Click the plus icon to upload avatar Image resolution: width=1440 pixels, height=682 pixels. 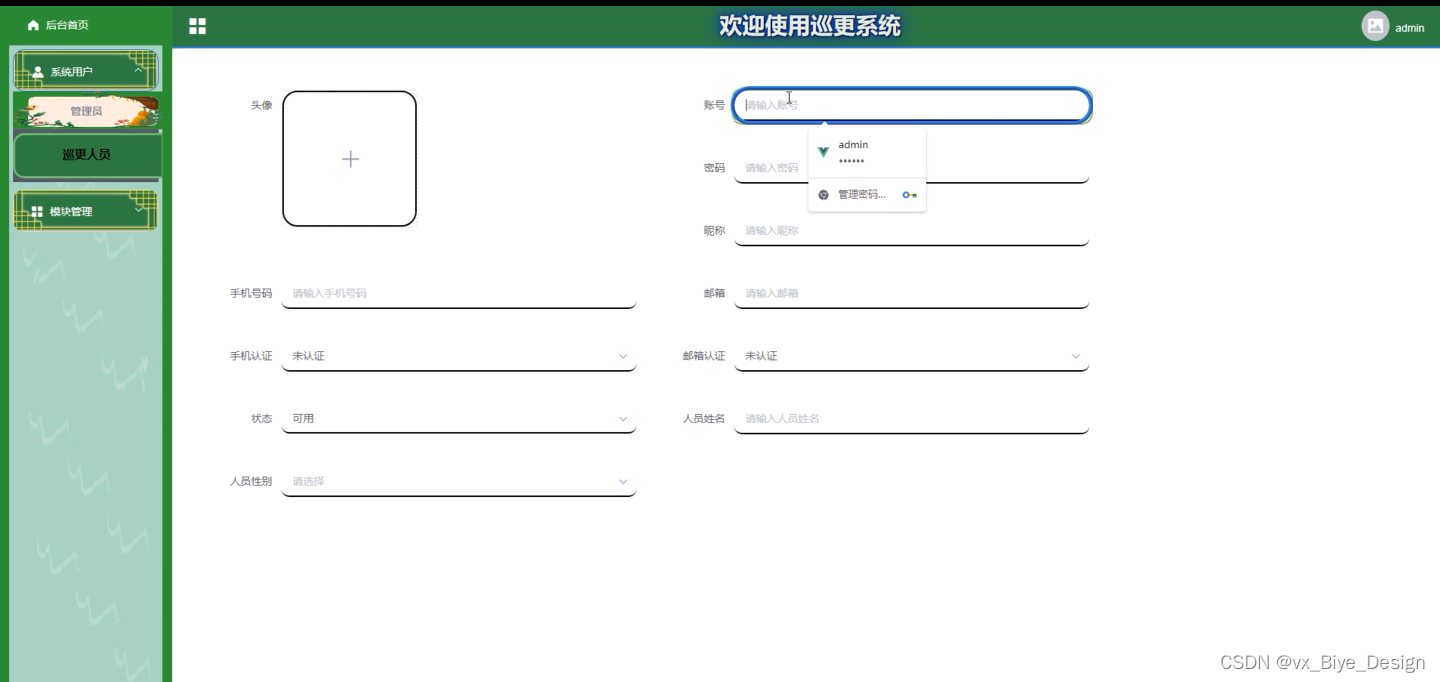coord(350,159)
